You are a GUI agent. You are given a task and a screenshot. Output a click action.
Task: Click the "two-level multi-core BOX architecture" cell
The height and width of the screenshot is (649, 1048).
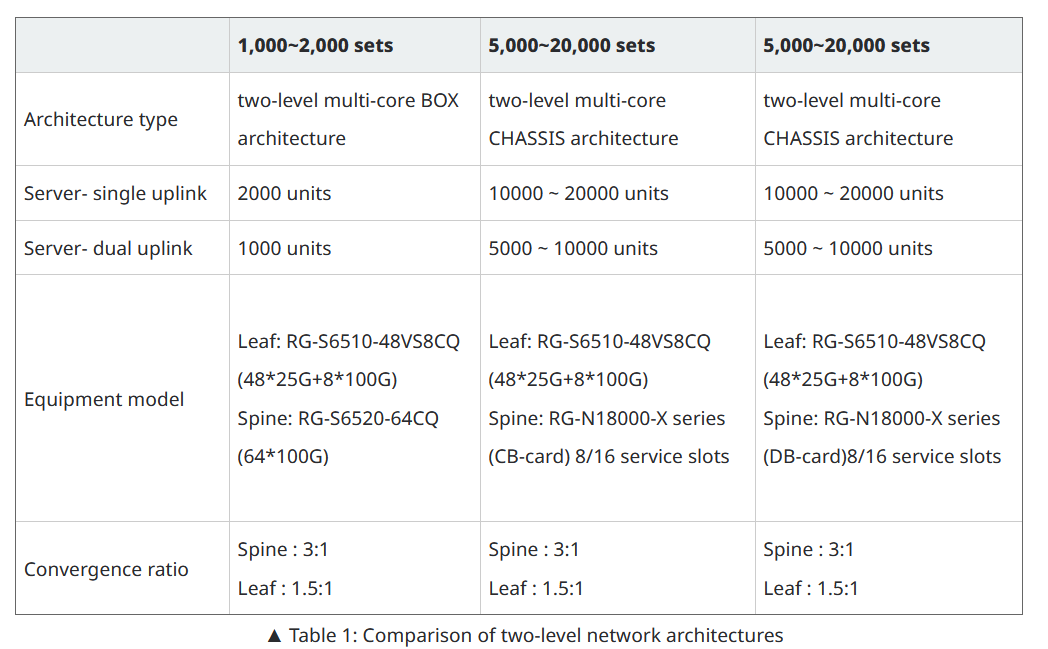(x=348, y=119)
